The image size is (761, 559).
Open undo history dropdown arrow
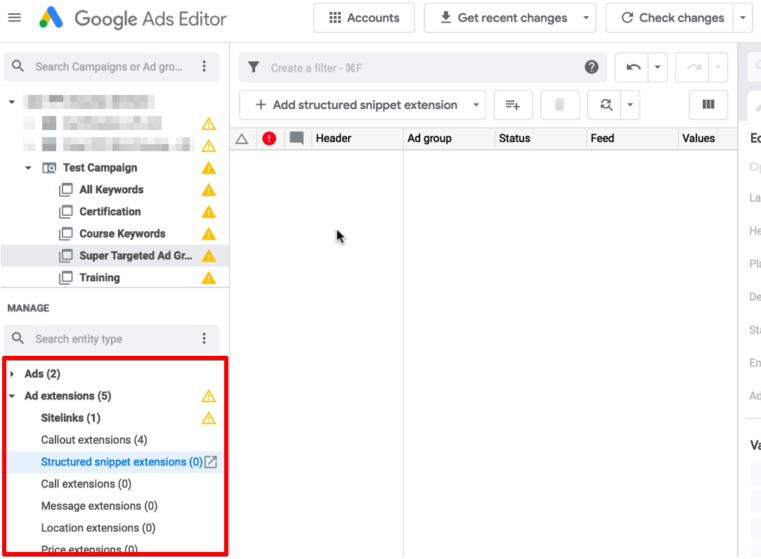click(x=658, y=67)
